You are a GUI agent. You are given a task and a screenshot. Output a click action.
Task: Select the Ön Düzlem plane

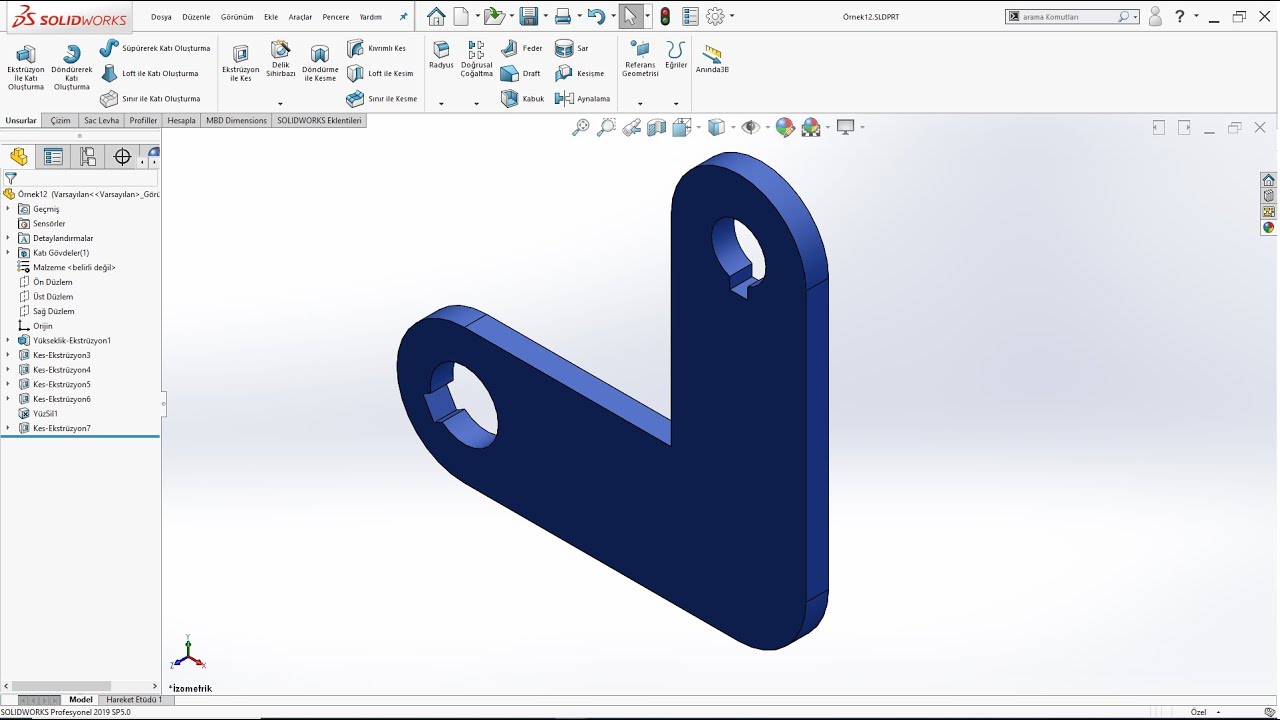tap(45, 282)
